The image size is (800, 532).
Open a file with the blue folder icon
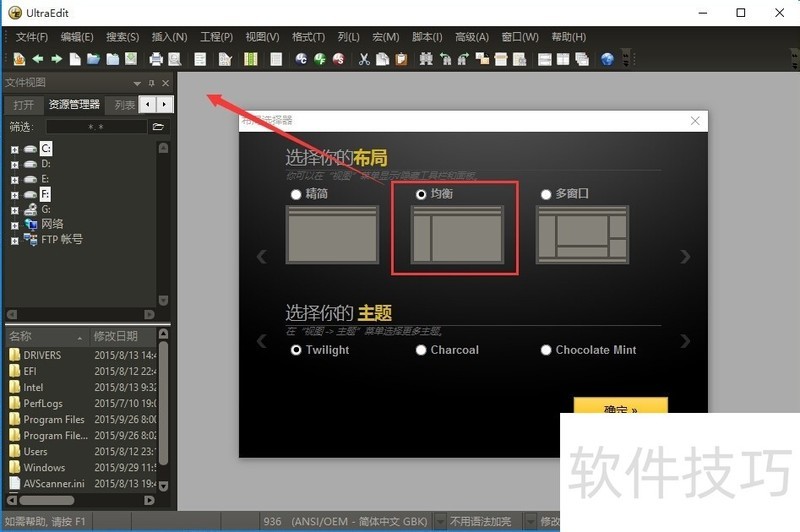pos(93,59)
